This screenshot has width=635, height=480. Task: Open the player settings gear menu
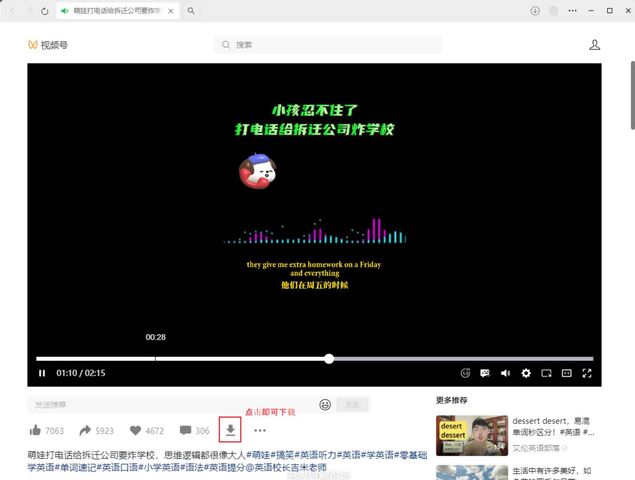526,373
